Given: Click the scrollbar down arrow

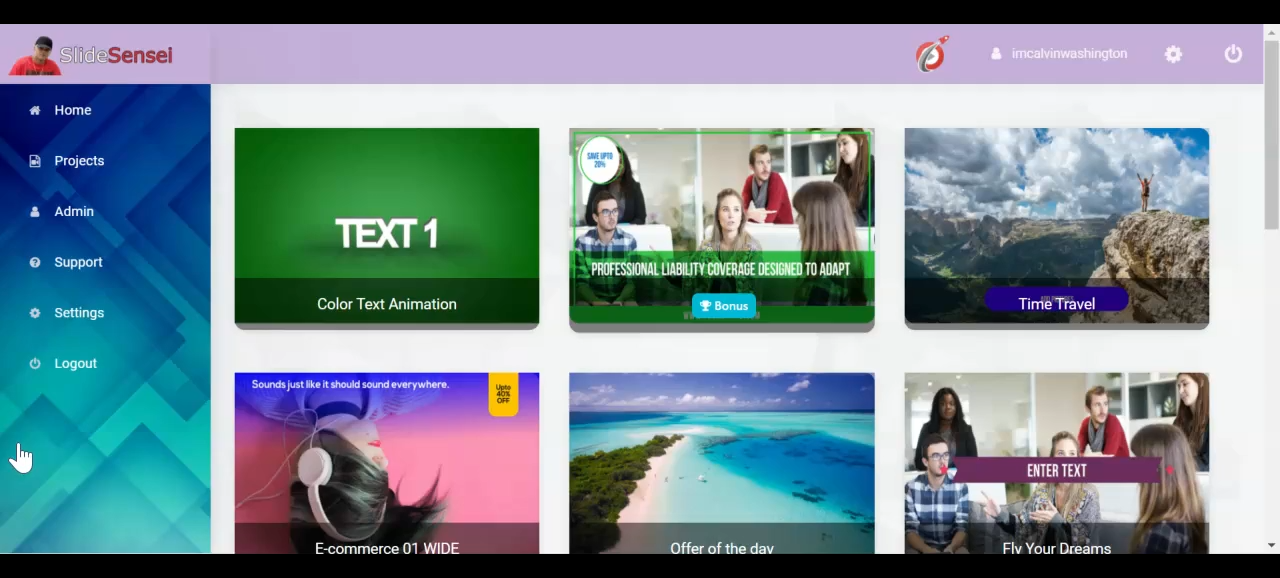Looking at the screenshot, I should tap(1271, 546).
